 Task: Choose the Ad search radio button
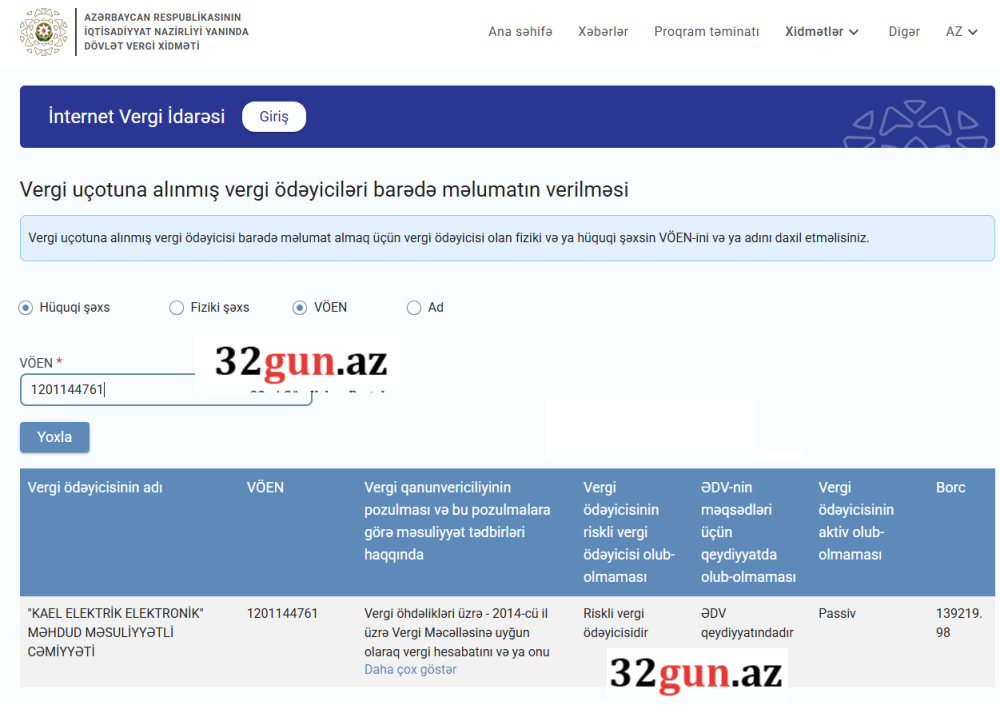(x=414, y=308)
